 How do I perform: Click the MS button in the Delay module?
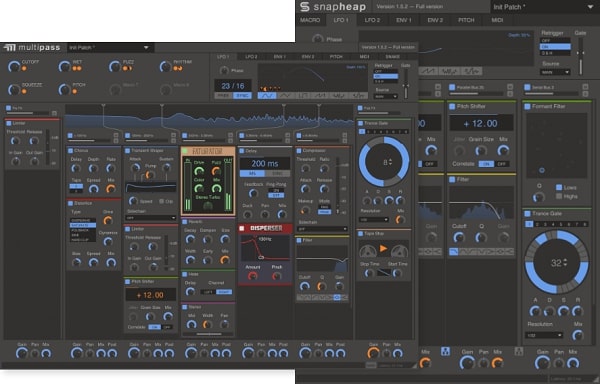(x=252, y=174)
